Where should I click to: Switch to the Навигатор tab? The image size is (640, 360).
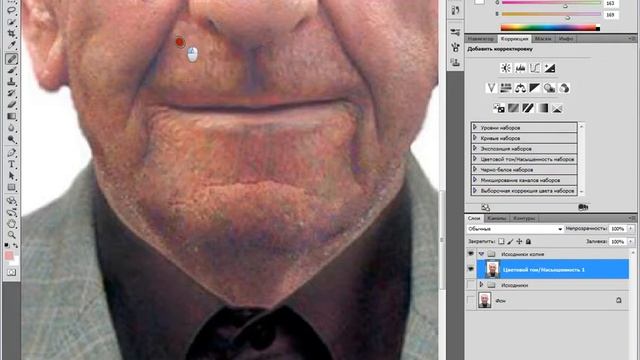click(481, 39)
